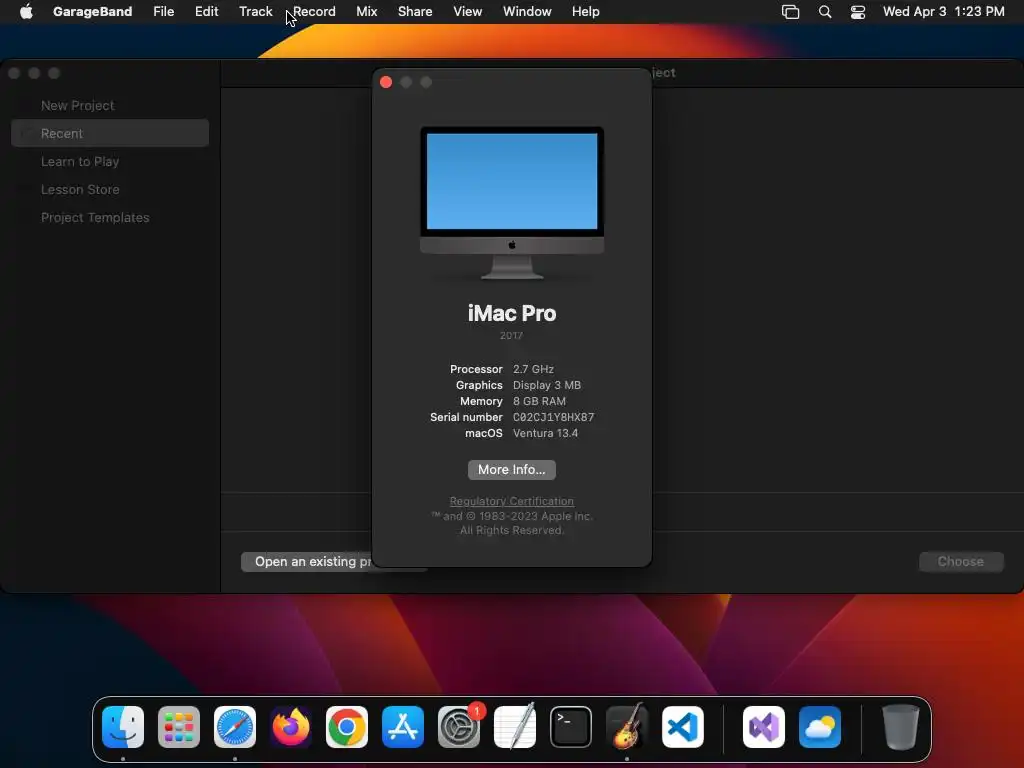Click the Display 3 MB graphics value
1024x768 pixels.
547,385
